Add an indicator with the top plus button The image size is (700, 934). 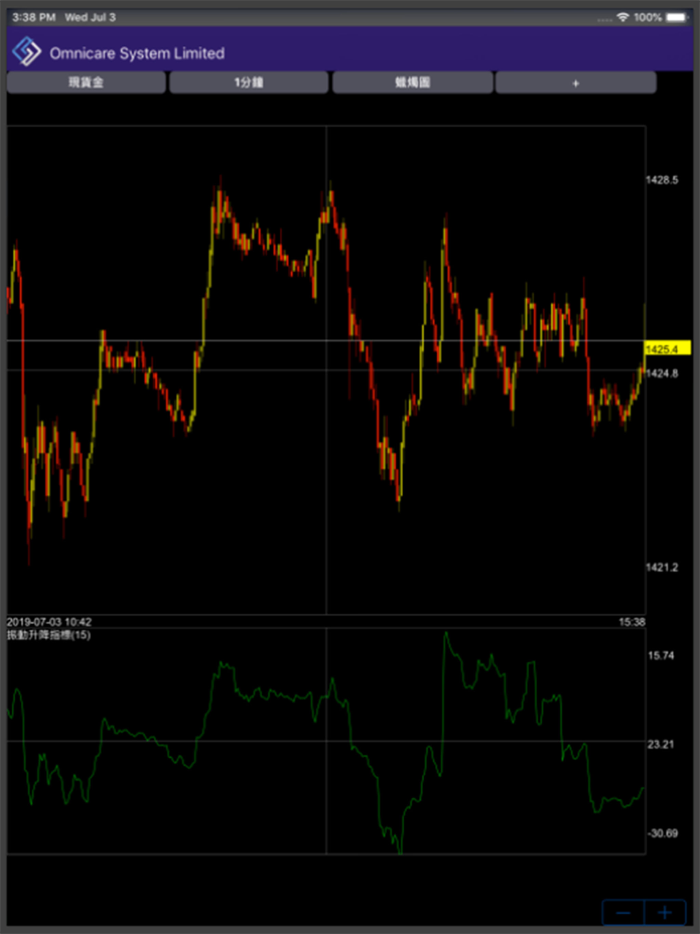(x=575, y=83)
